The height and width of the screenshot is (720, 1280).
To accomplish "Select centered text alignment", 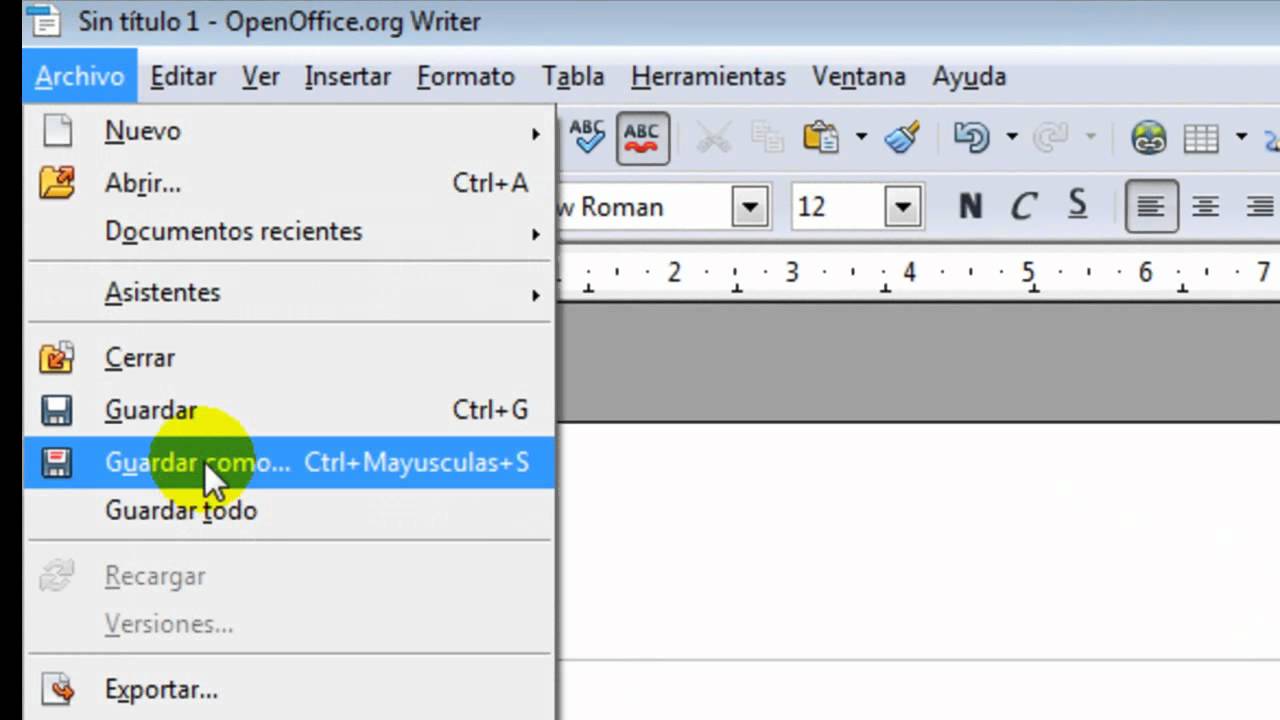I will tap(1205, 207).
